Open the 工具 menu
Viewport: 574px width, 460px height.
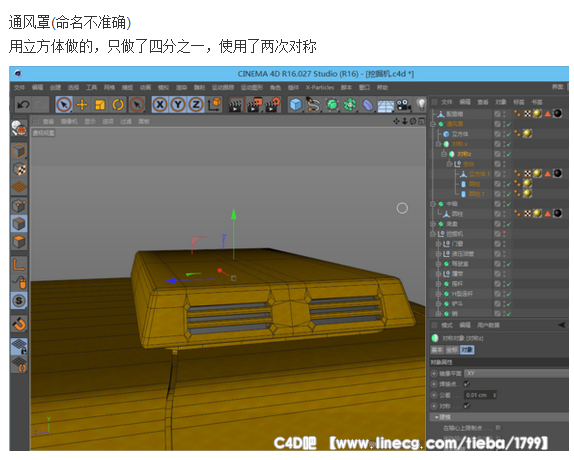(92, 87)
